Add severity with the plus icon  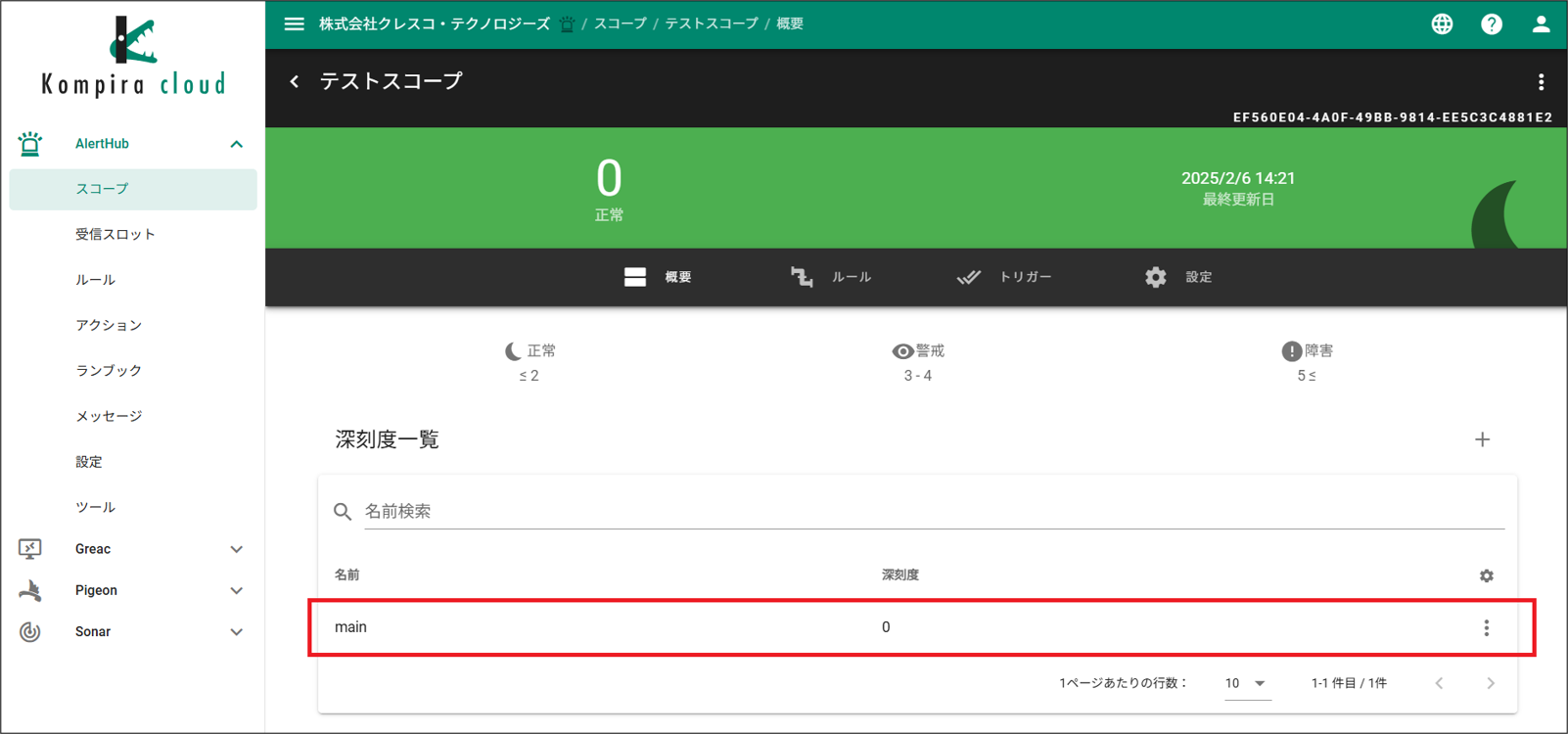[1482, 439]
